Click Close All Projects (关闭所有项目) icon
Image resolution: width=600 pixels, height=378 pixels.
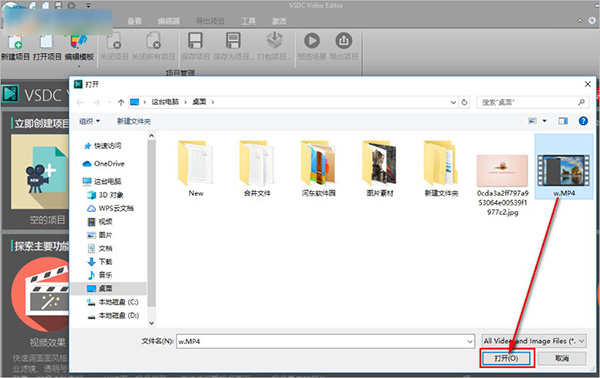point(153,41)
